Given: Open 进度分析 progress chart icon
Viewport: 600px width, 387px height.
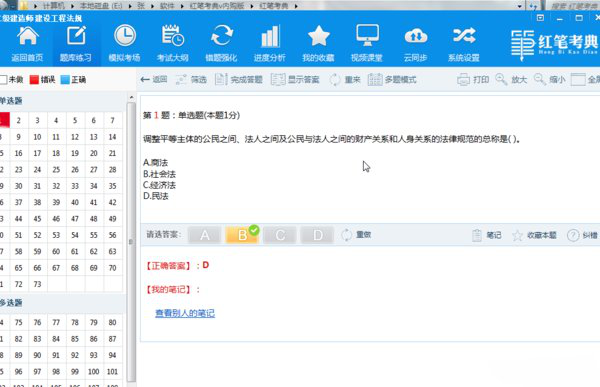Looking at the screenshot, I should 270,36.
